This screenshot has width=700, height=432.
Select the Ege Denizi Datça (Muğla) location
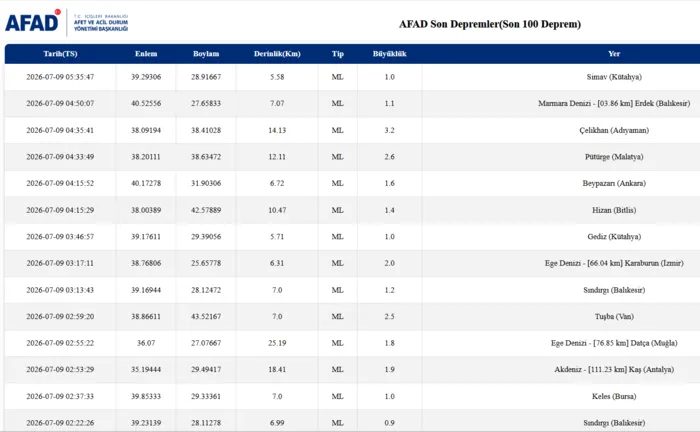tap(614, 343)
